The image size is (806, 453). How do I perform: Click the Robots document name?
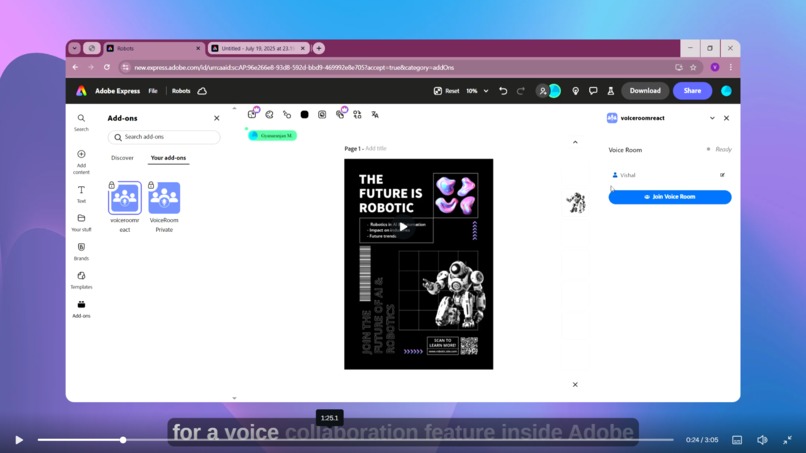click(x=181, y=91)
